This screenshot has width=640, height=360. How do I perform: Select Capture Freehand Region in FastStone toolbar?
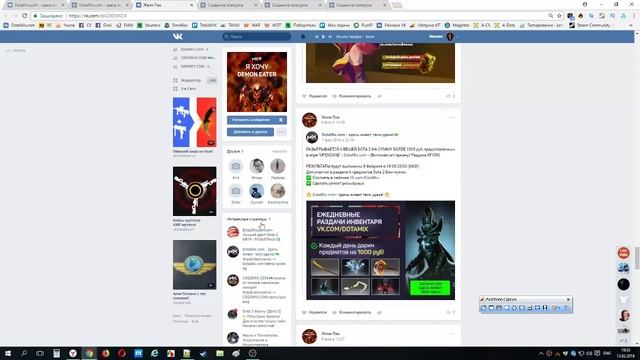tap(514, 307)
